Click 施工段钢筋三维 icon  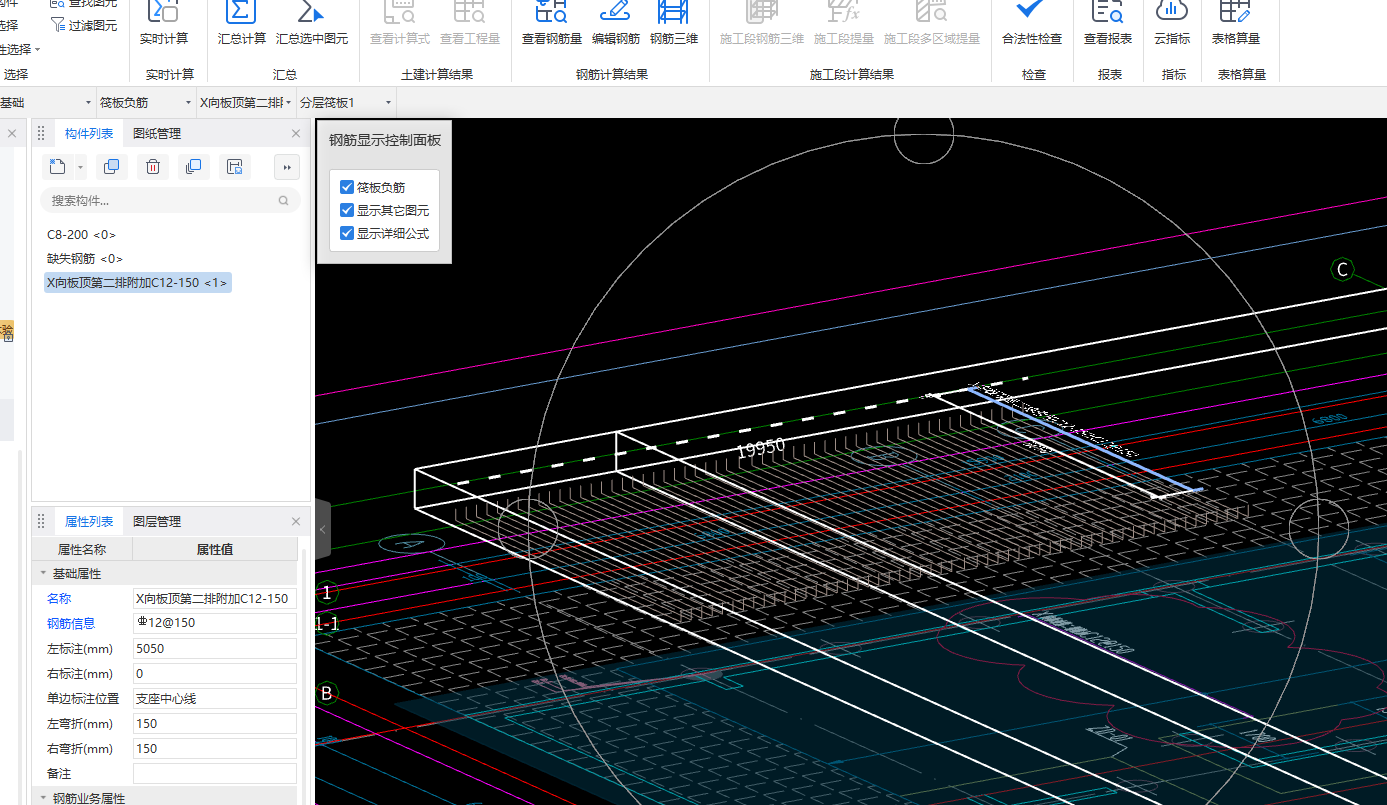point(762,12)
